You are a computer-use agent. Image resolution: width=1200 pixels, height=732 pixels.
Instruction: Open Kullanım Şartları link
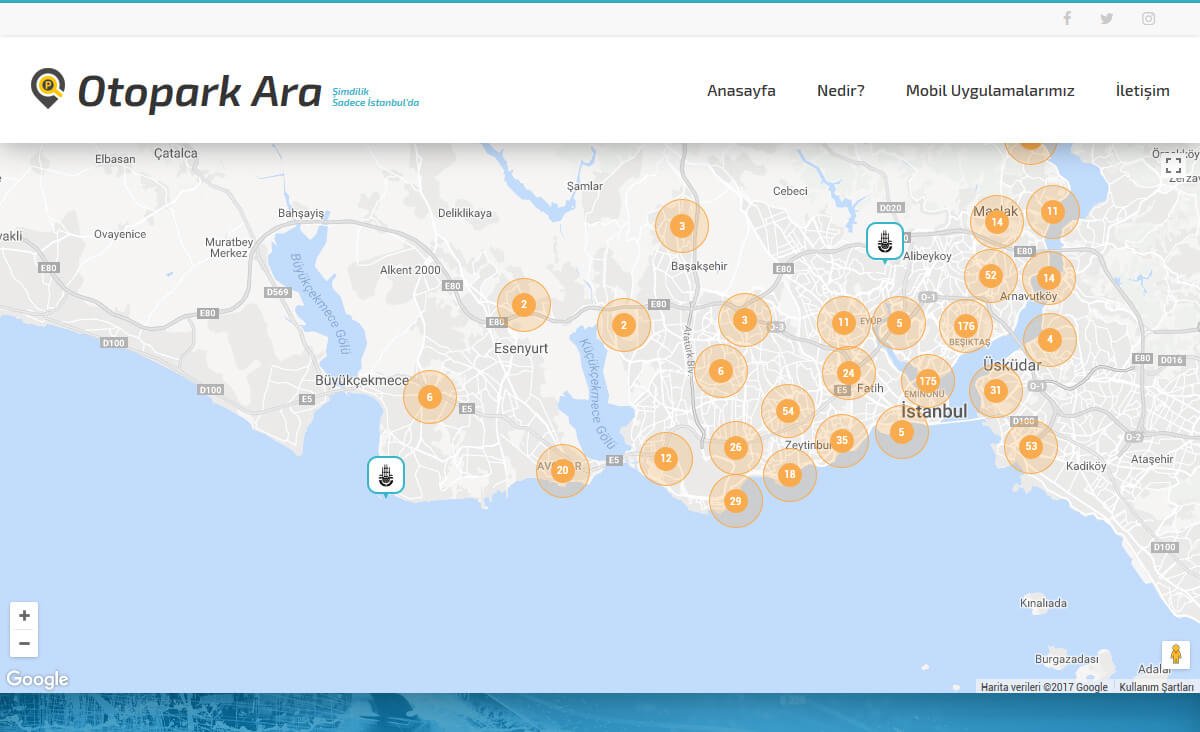(x=1156, y=687)
